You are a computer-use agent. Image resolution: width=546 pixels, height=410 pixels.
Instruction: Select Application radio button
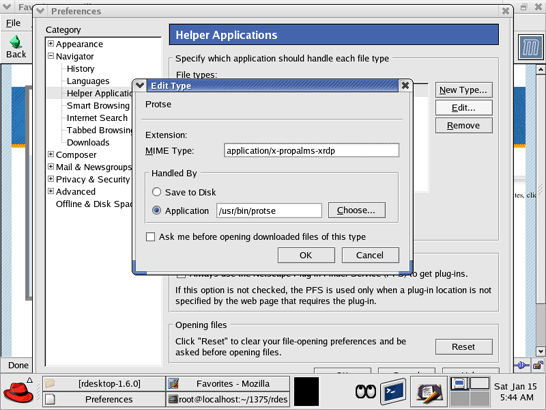point(157,210)
